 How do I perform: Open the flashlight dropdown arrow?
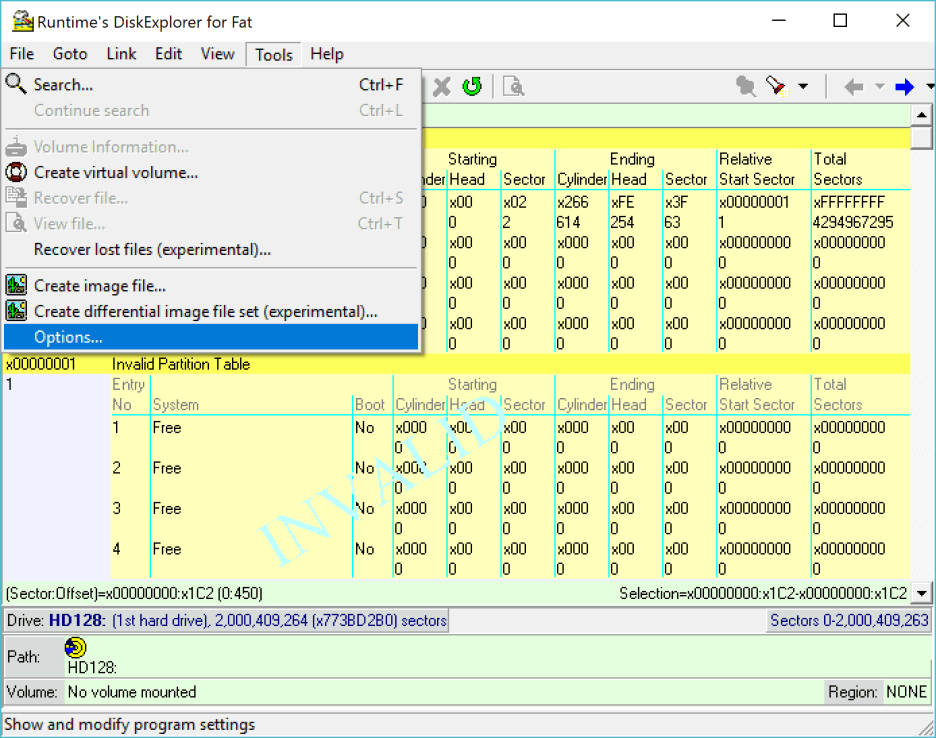coord(802,87)
